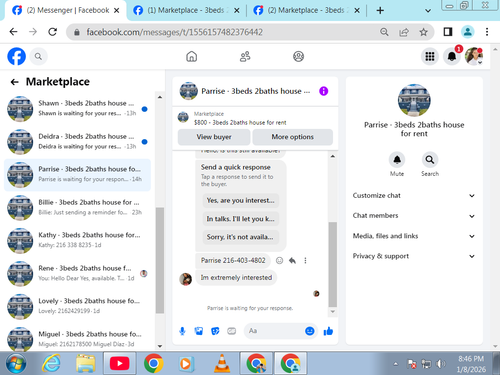Share this page icon in address bar
Image resolution: width=500 pixels, height=375 pixels.
(x=404, y=32)
